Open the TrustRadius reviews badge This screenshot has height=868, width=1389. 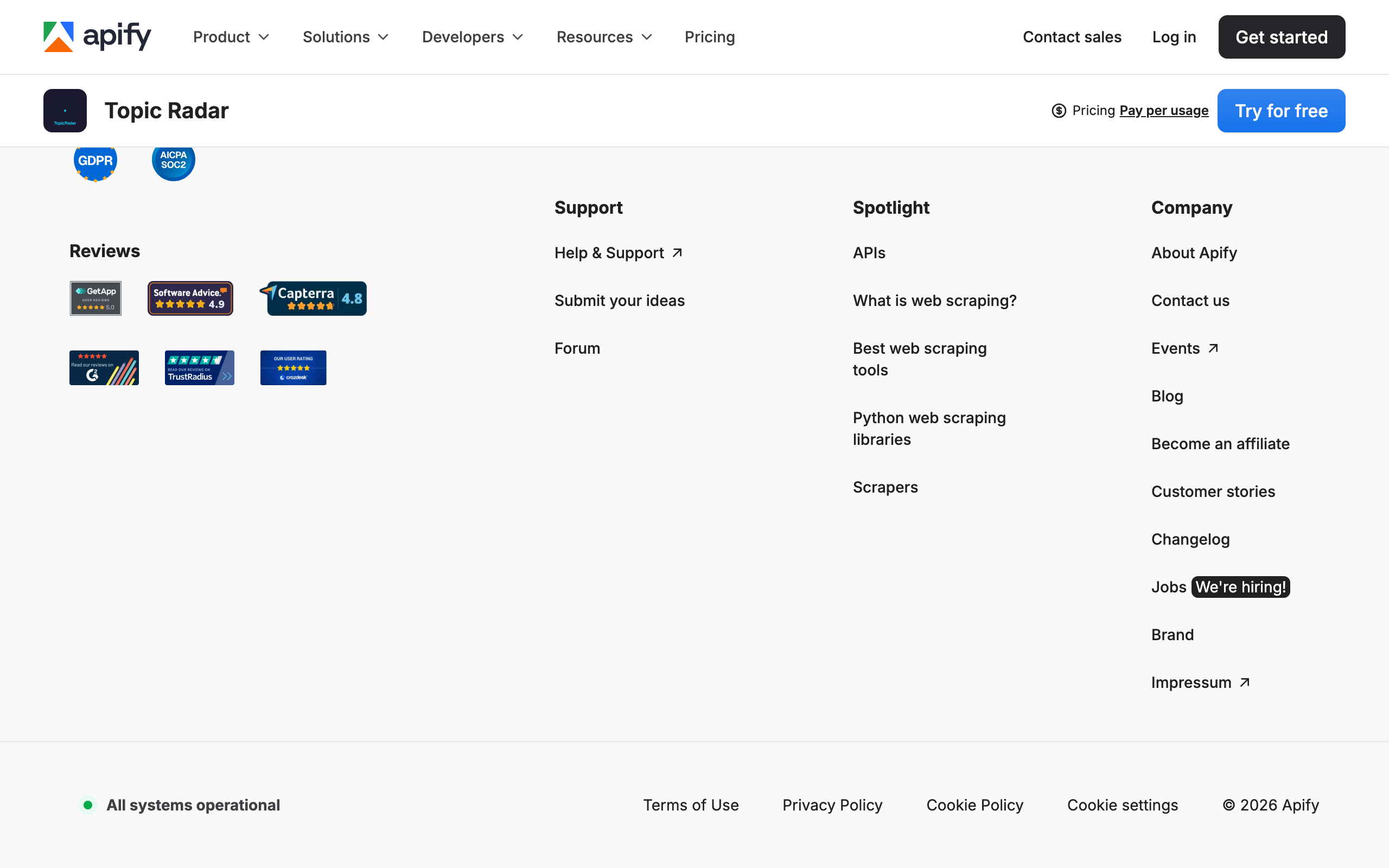coord(199,367)
